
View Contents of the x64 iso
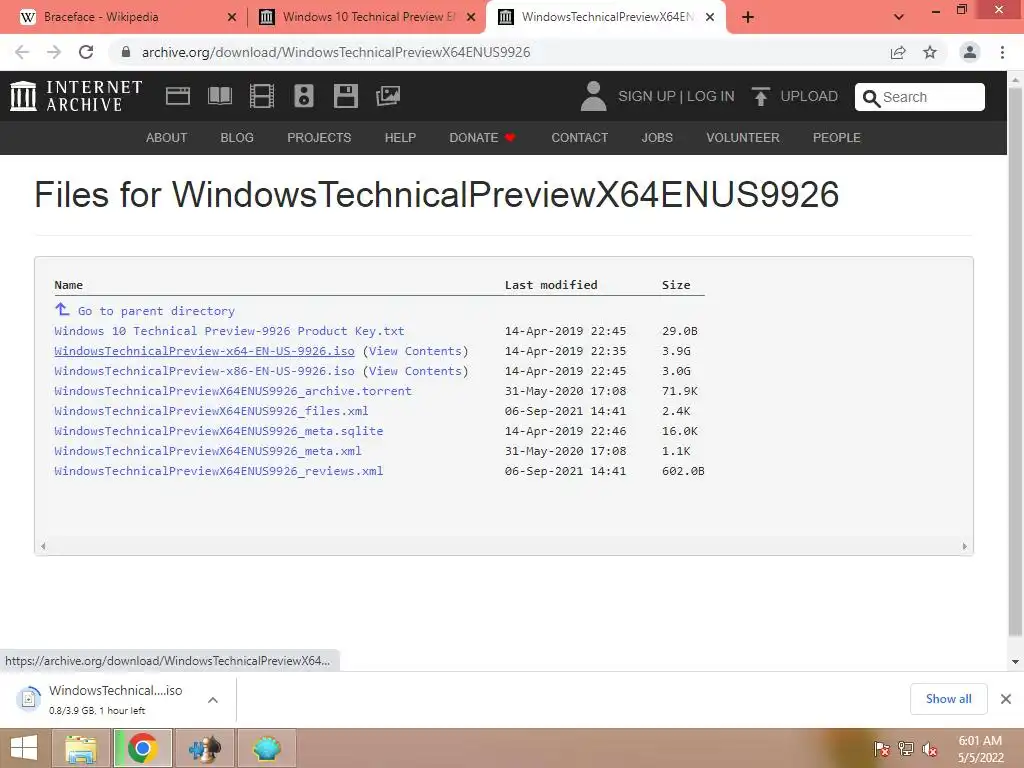pos(415,351)
